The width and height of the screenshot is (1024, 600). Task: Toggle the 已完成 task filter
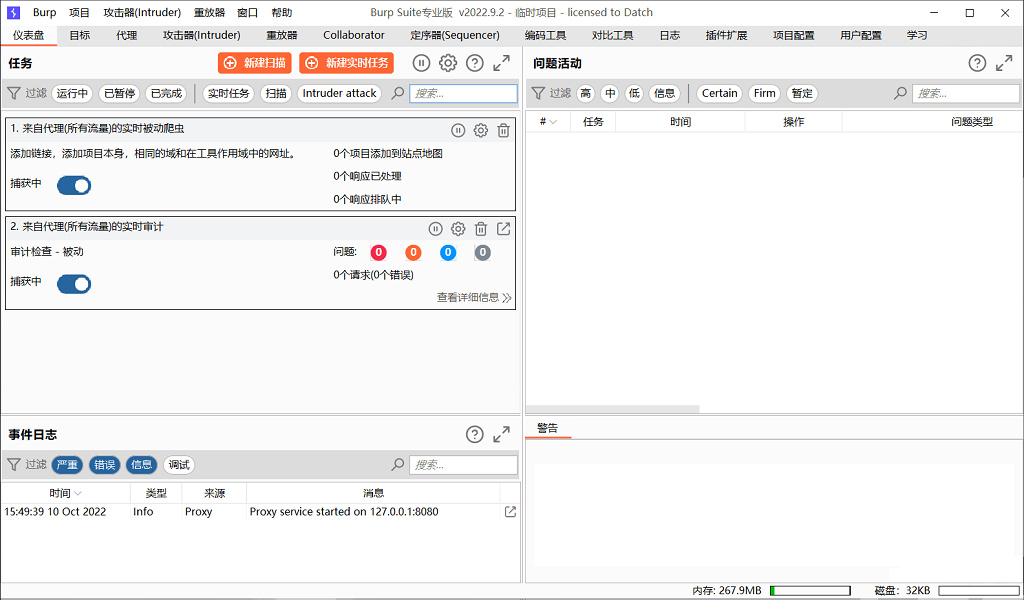click(x=166, y=93)
